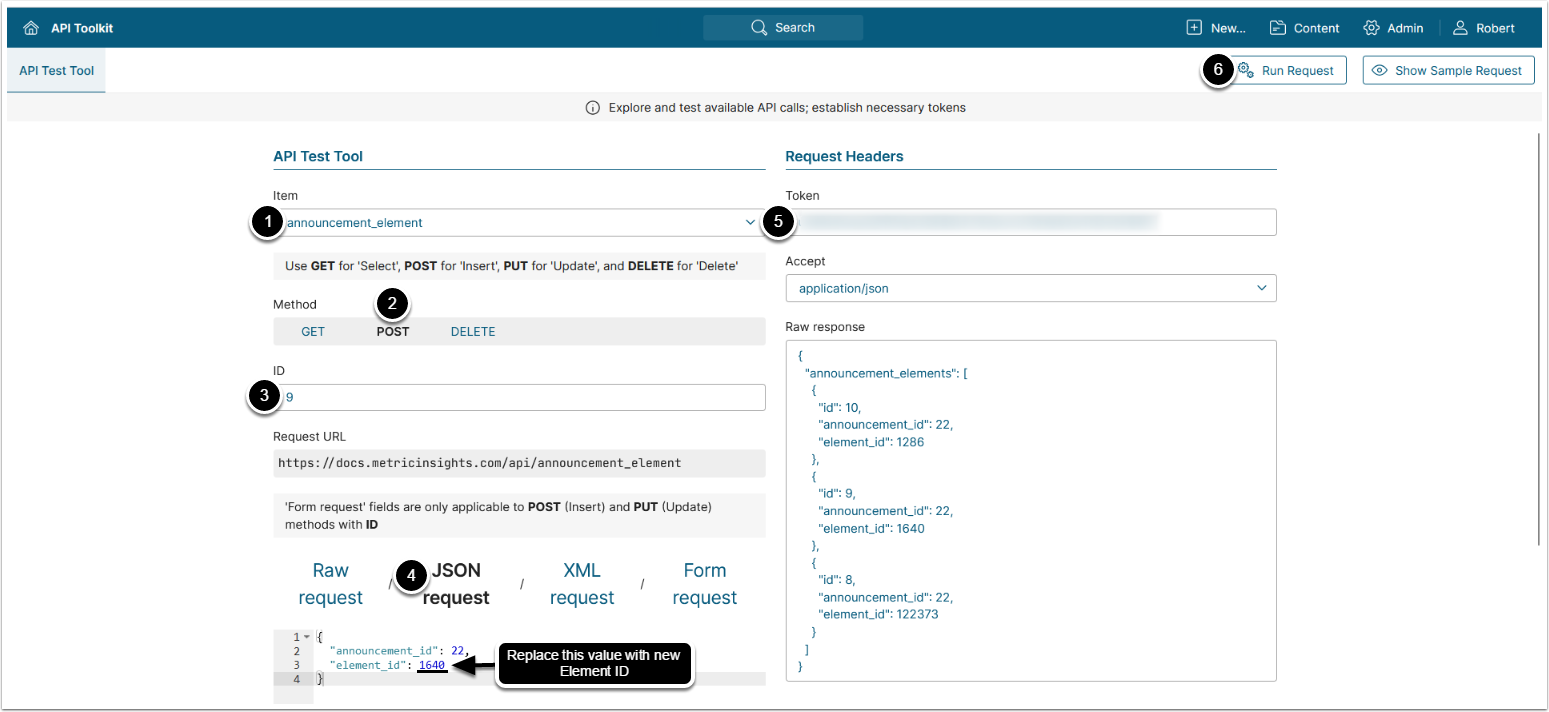Image resolution: width=1549 pixels, height=712 pixels.
Task: Click the home icon in the top bar
Action: click(31, 28)
